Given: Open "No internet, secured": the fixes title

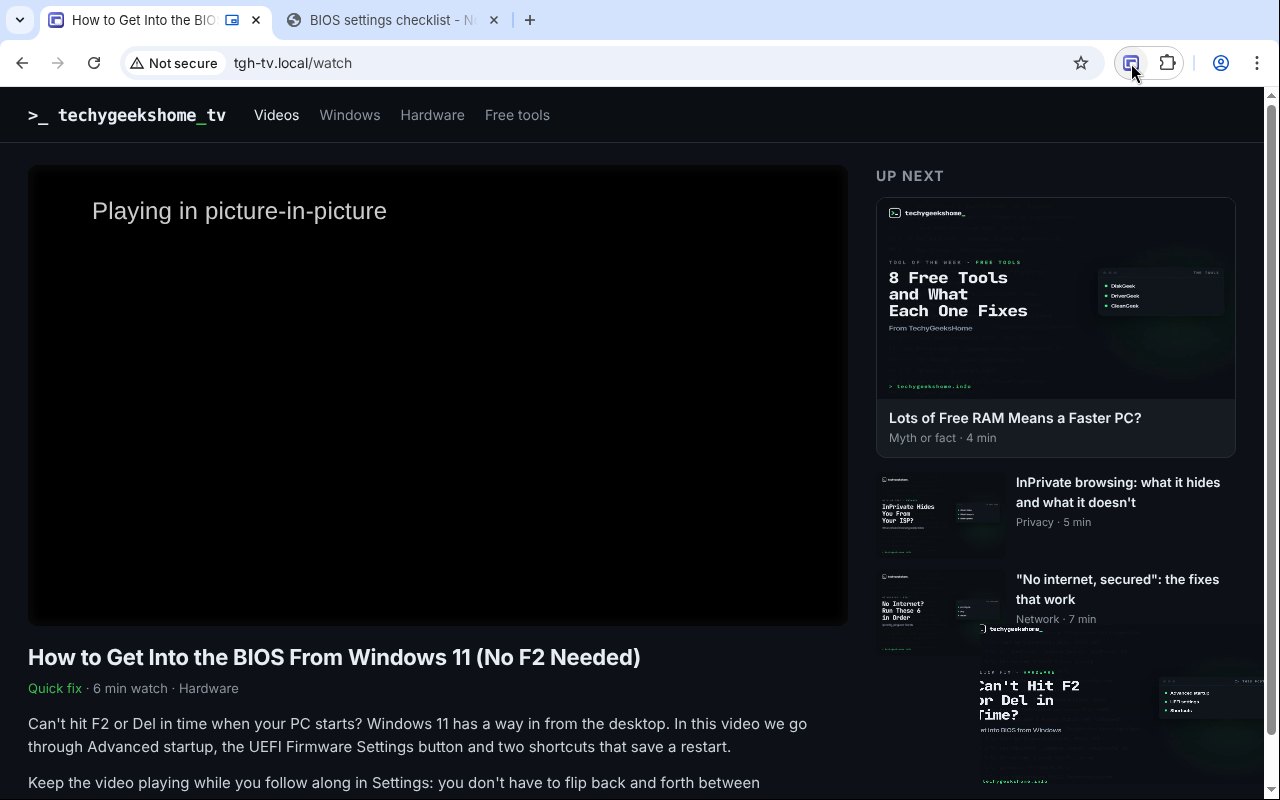Looking at the screenshot, I should 1117,589.
